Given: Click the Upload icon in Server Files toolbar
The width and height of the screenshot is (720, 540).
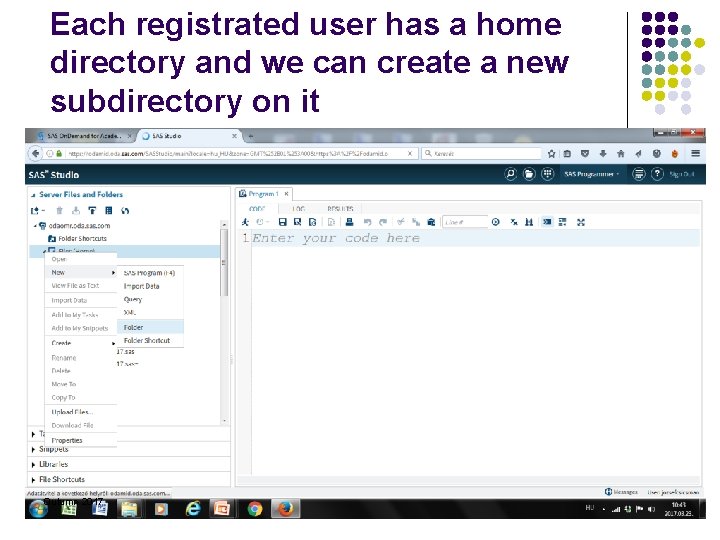Looking at the screenshot, I should point(92,211).
